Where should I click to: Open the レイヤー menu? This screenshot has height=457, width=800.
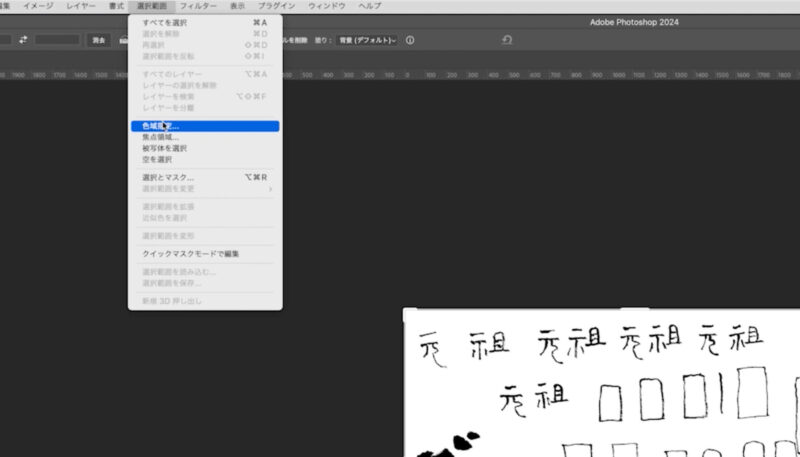[x=81, y=6]
